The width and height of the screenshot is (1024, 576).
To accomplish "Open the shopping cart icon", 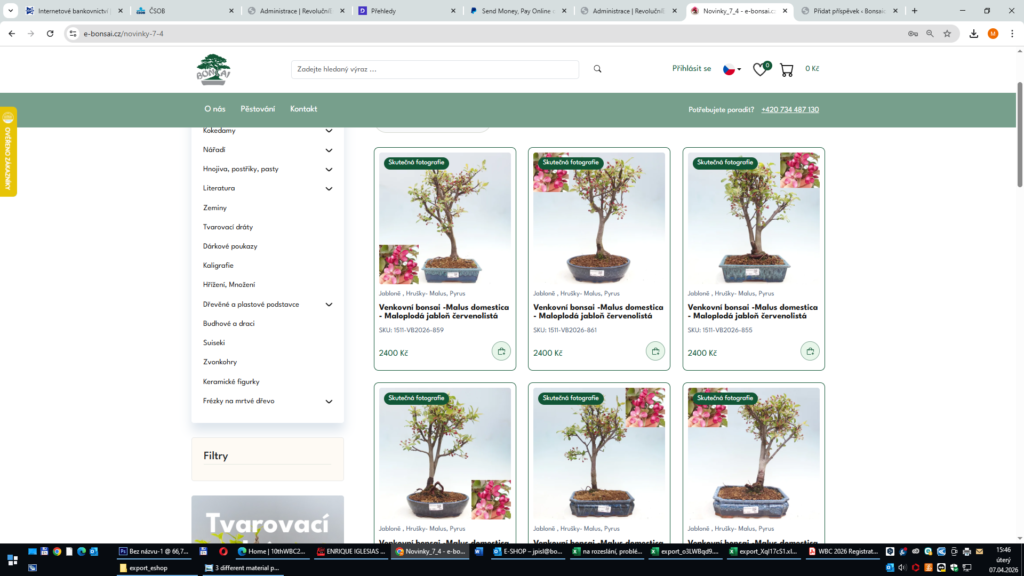I will tap(787, 70).
